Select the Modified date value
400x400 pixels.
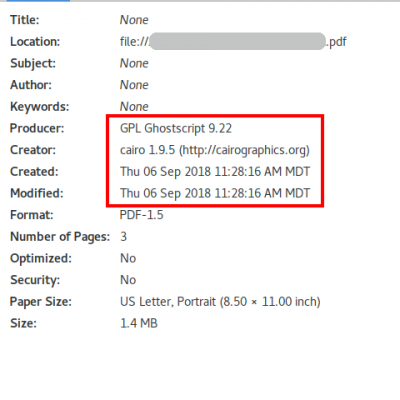pos(215,193)
